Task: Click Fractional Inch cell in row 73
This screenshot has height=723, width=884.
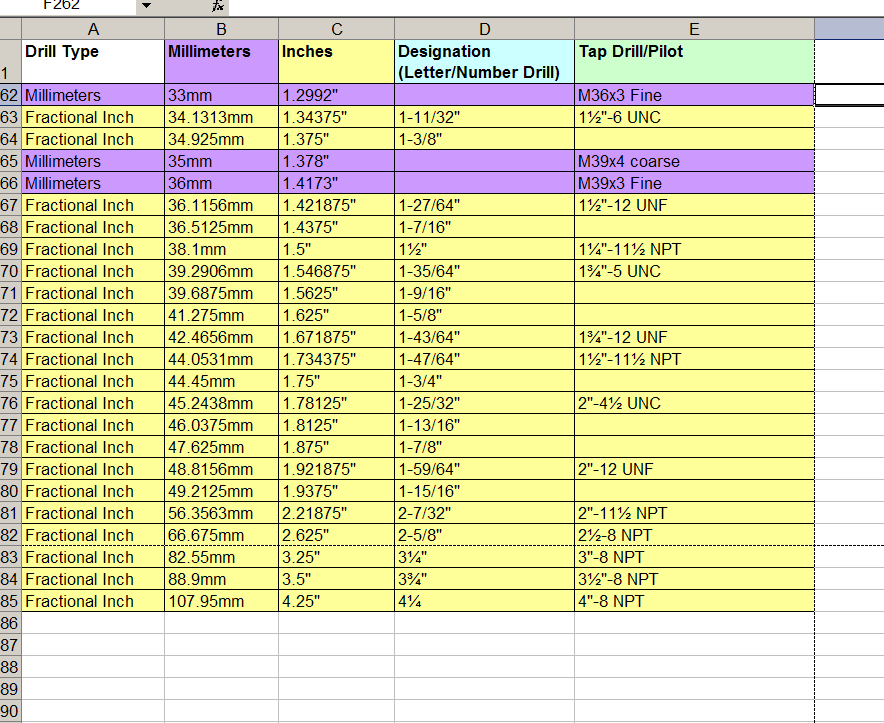Action: (x=93, y=337)
